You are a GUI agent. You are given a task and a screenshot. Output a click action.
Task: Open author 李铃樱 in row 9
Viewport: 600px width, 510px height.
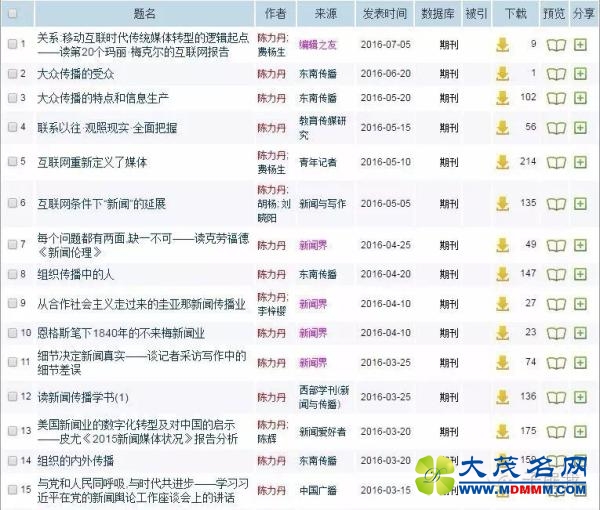(272, 311)
